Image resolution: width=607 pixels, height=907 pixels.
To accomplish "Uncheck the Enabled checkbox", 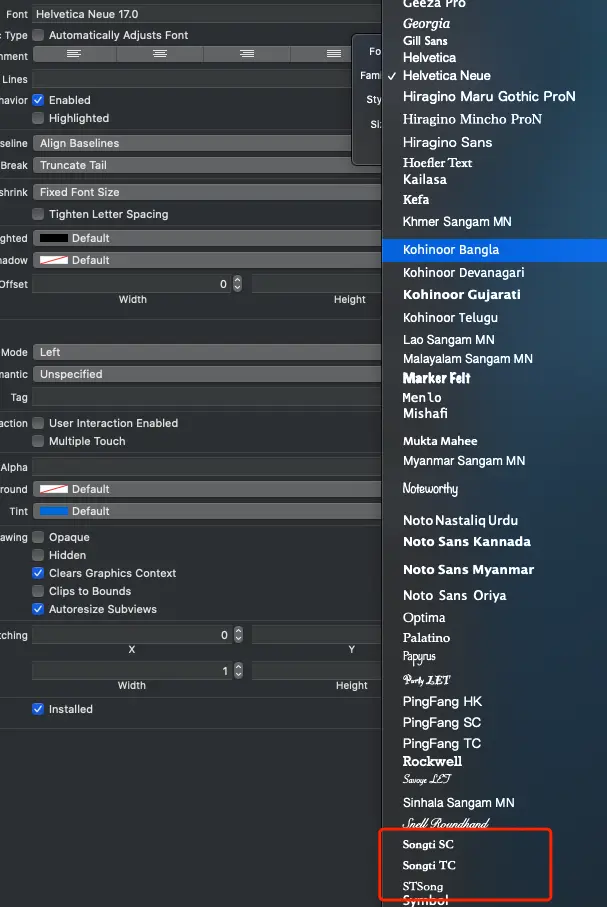I will (38, 100).
